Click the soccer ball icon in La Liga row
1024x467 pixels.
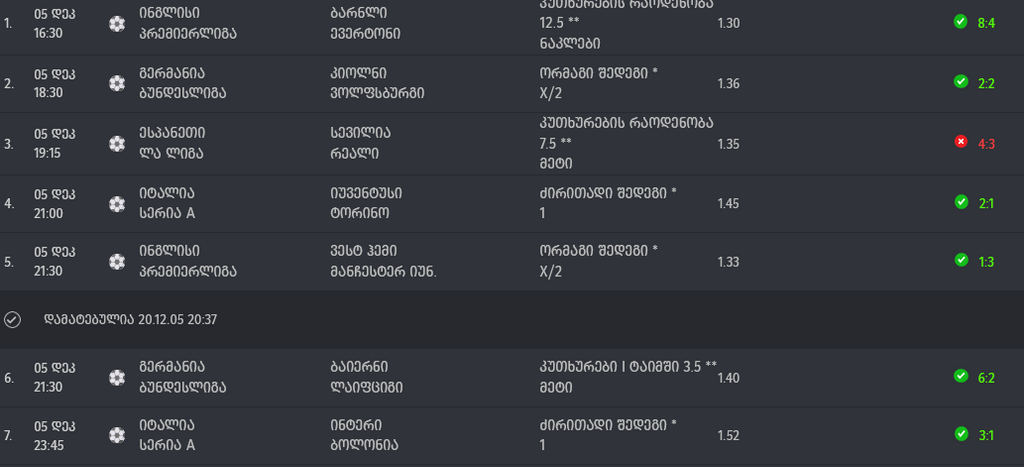coord(118,143)
